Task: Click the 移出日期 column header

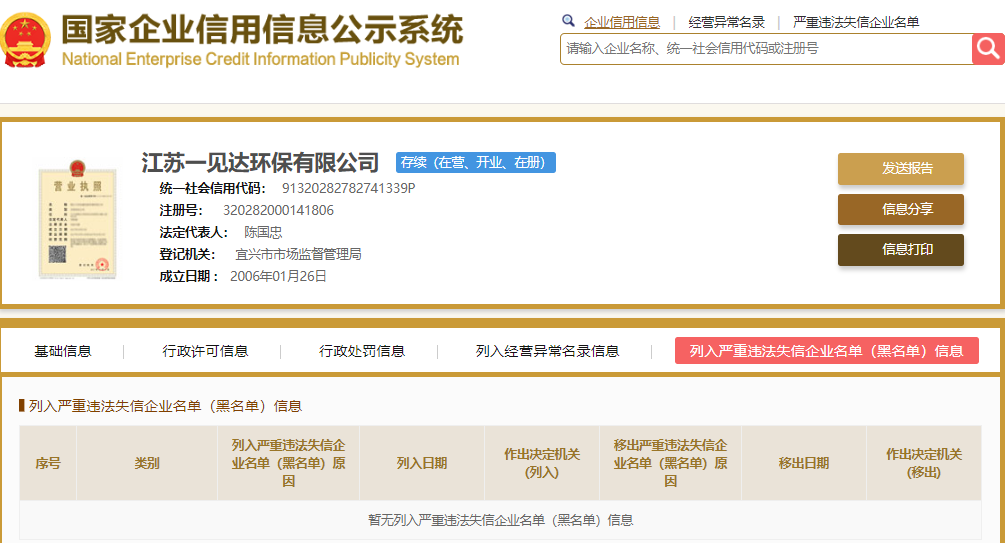Action: pyautogui.click(x=804, y=463)
